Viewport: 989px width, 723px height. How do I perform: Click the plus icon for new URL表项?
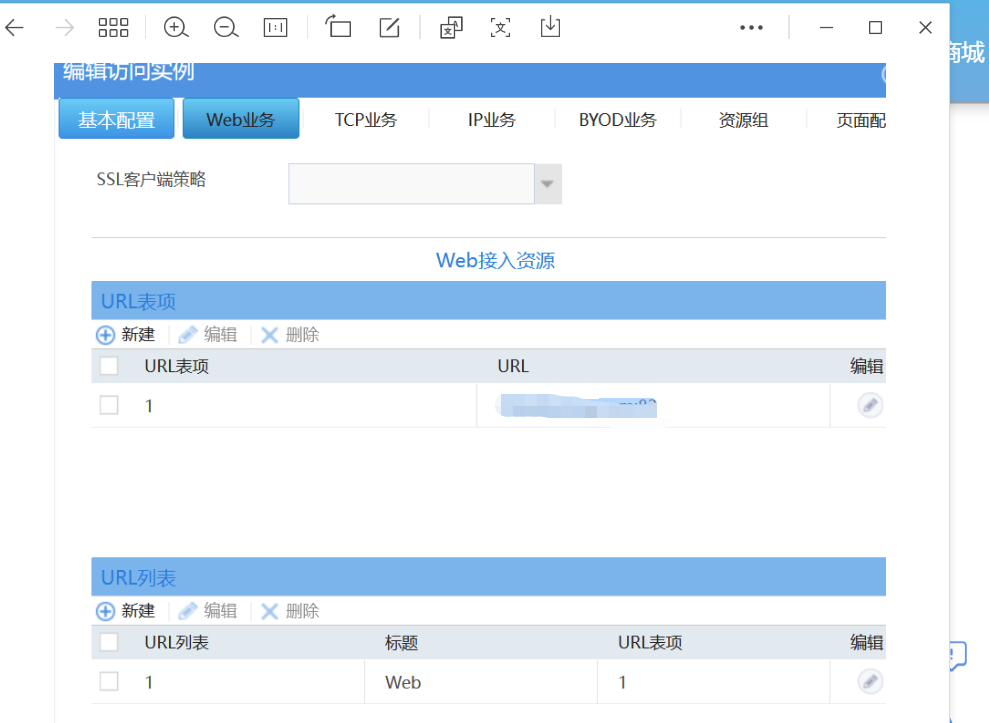point(105,335)
